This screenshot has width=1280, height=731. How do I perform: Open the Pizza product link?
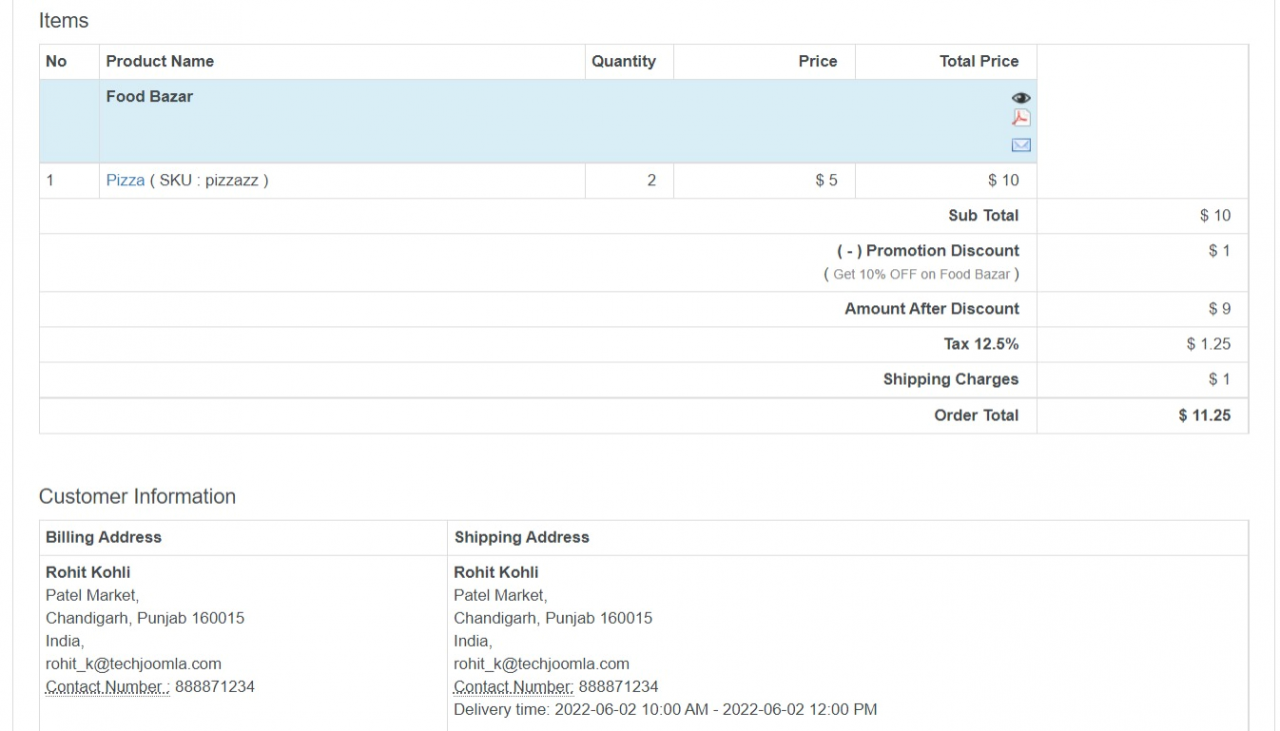(125, 181)
